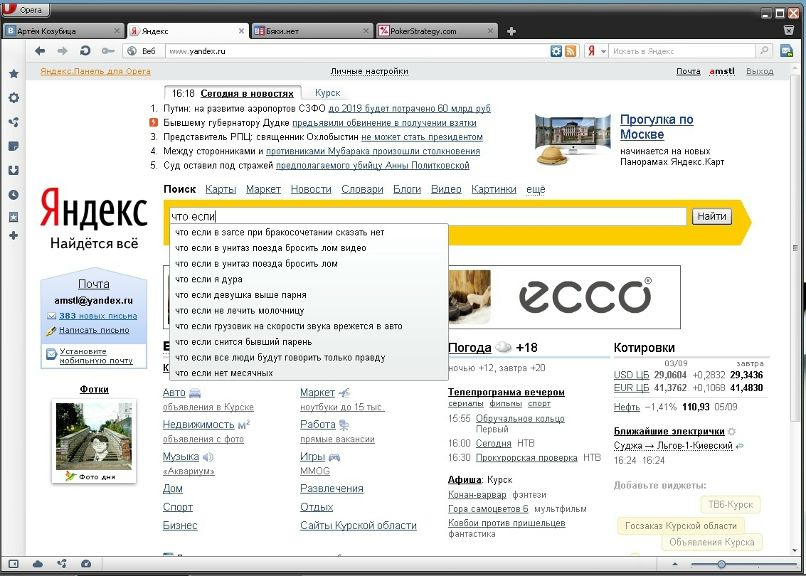
Task: Click the zoom slider in status bar
Action: click(722, 564)
